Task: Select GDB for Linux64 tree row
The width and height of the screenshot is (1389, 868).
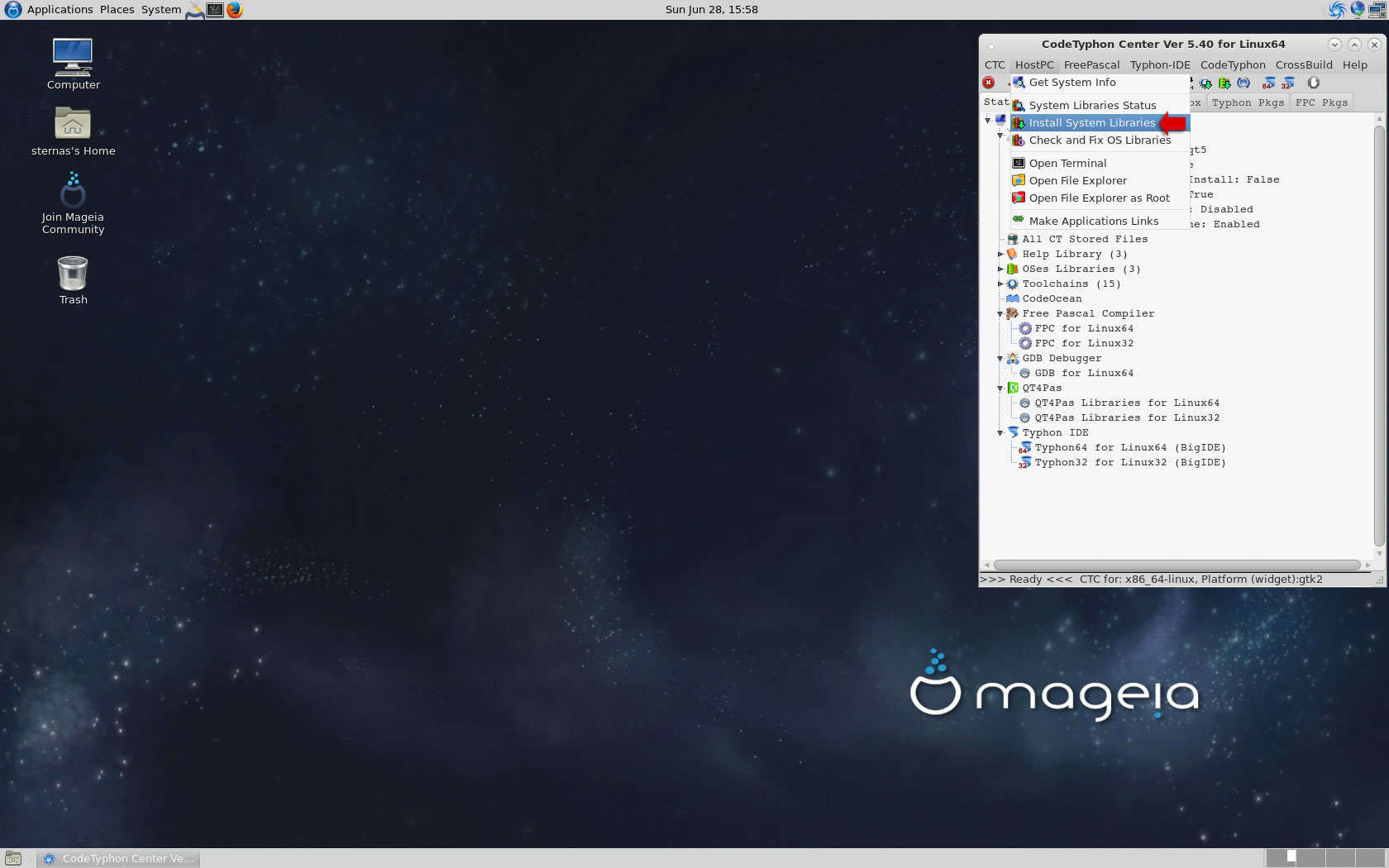Action: (x=1083, y=373)
